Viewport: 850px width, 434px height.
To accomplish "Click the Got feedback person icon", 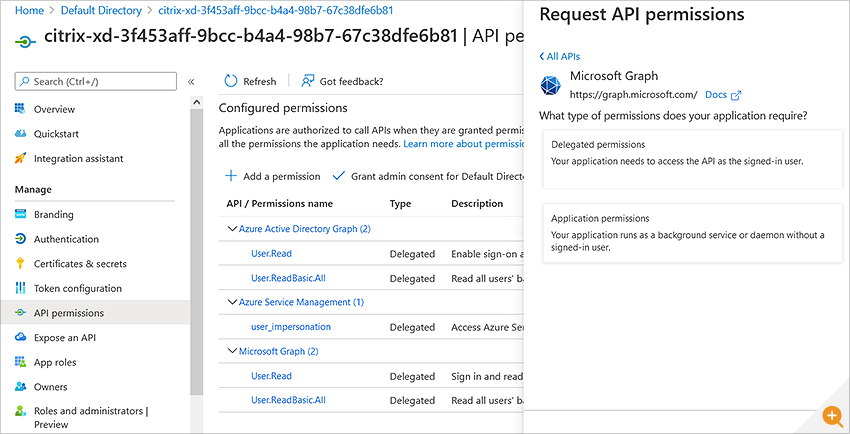I will [x=308, y=81].
